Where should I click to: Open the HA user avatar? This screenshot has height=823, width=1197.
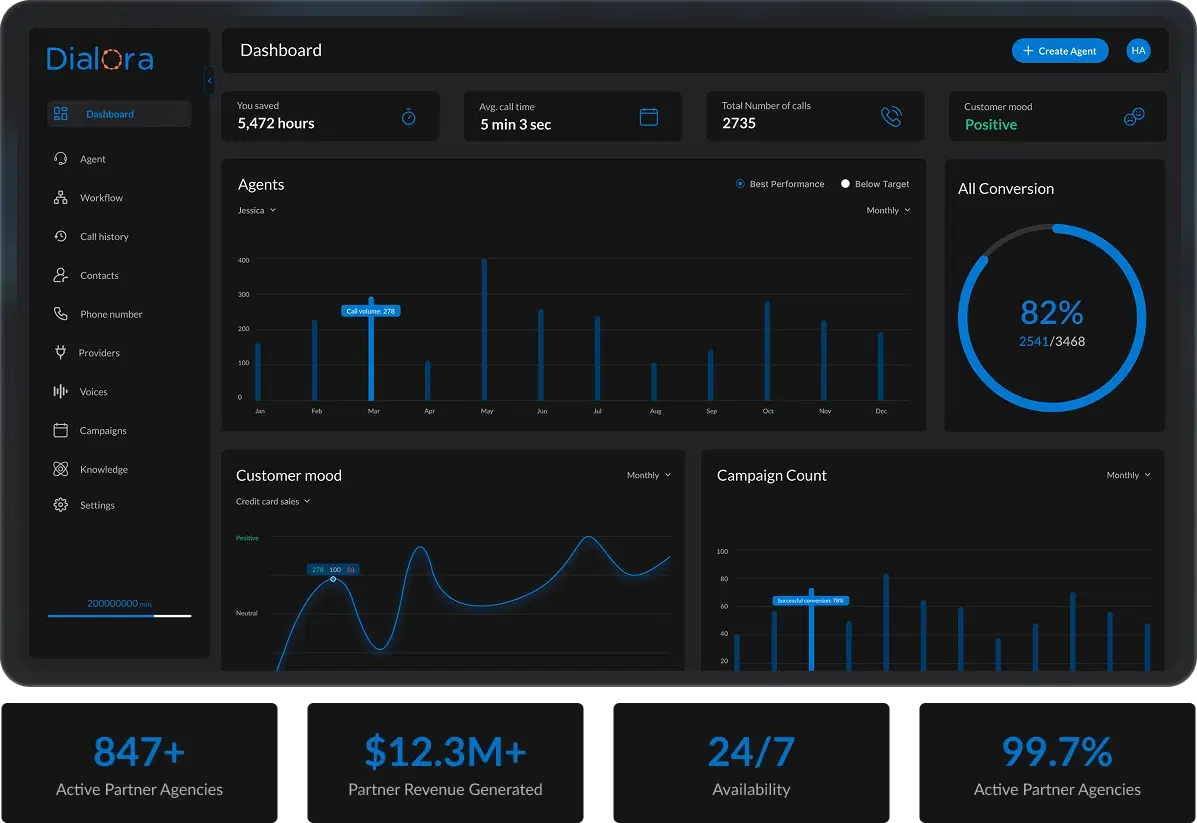(1138, 50)
